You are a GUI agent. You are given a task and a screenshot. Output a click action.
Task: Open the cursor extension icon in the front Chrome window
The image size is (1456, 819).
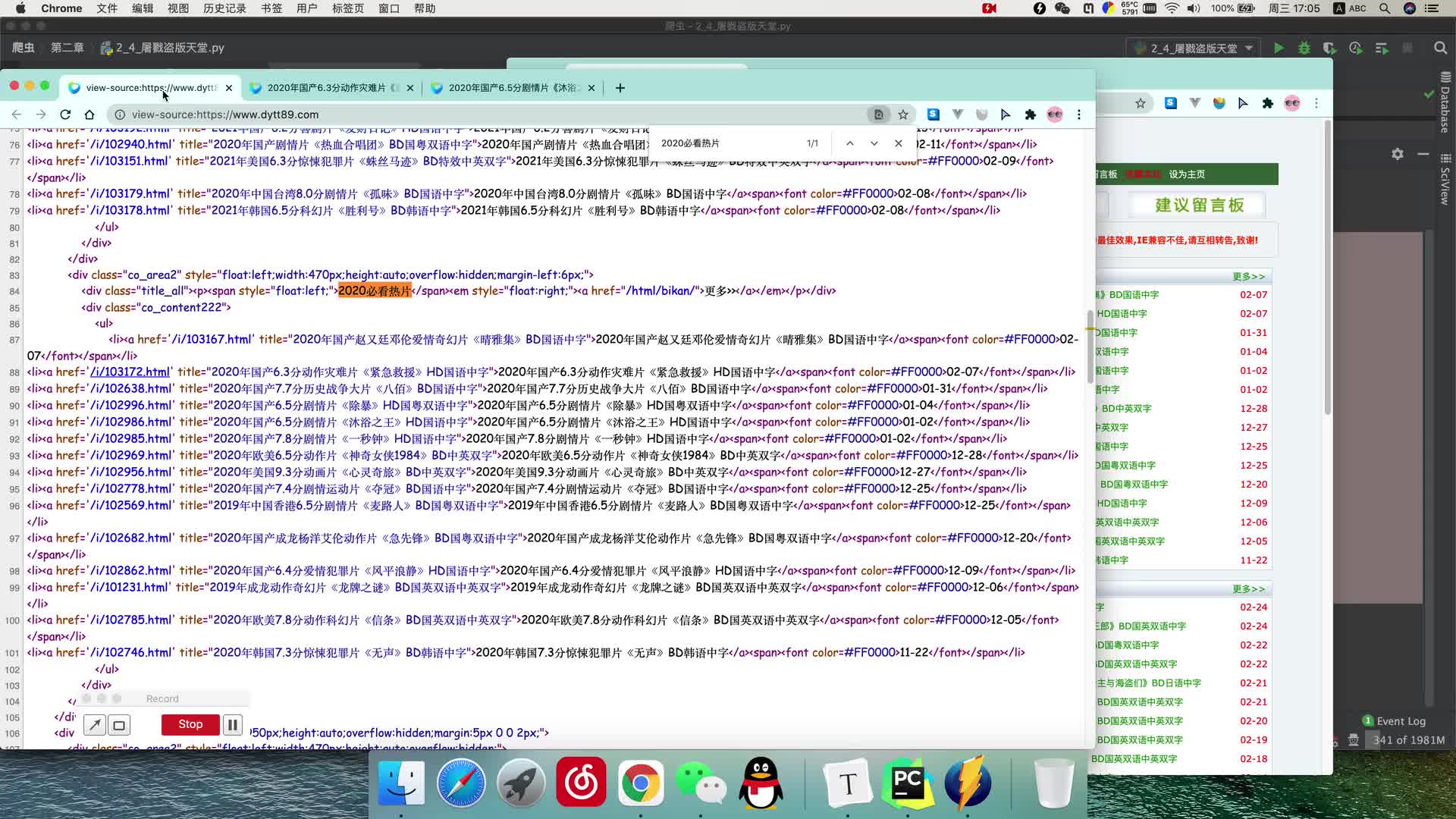(x=1006, y=115)
